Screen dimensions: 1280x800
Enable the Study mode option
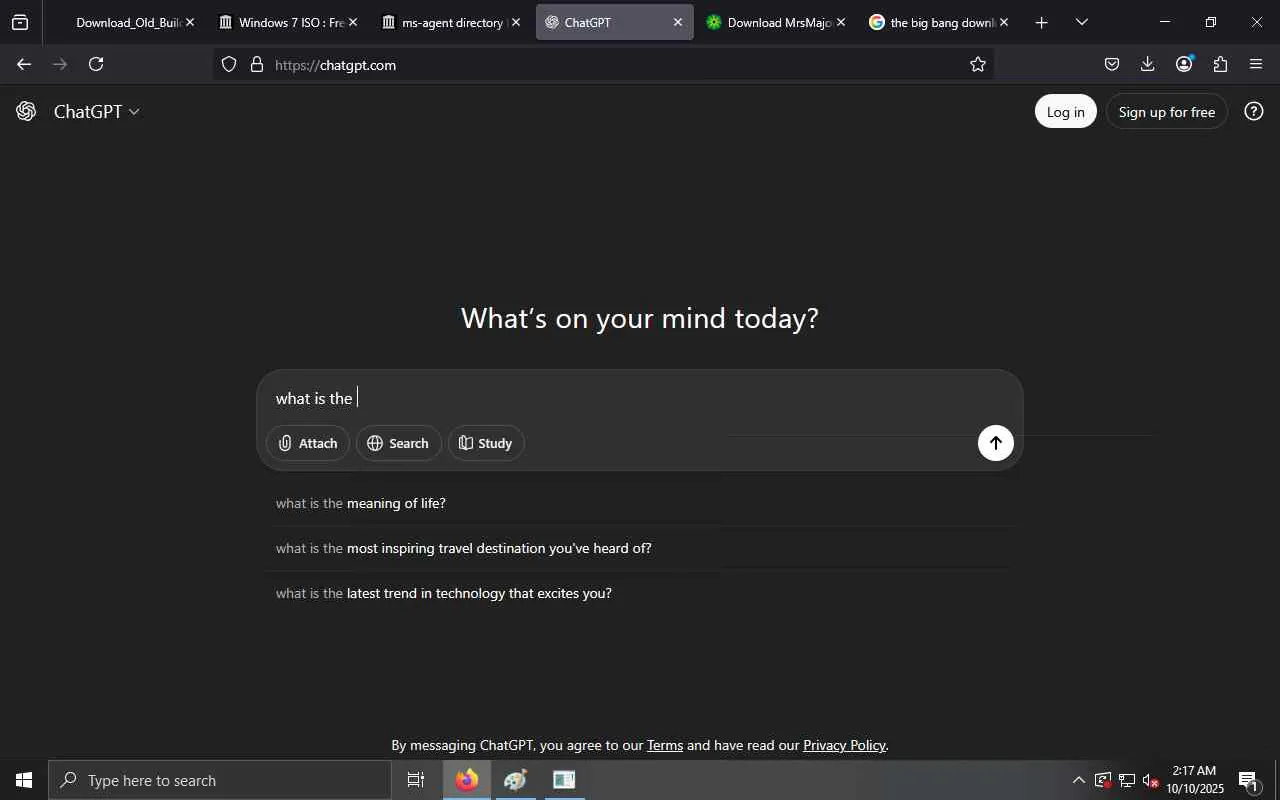(486, 443)
